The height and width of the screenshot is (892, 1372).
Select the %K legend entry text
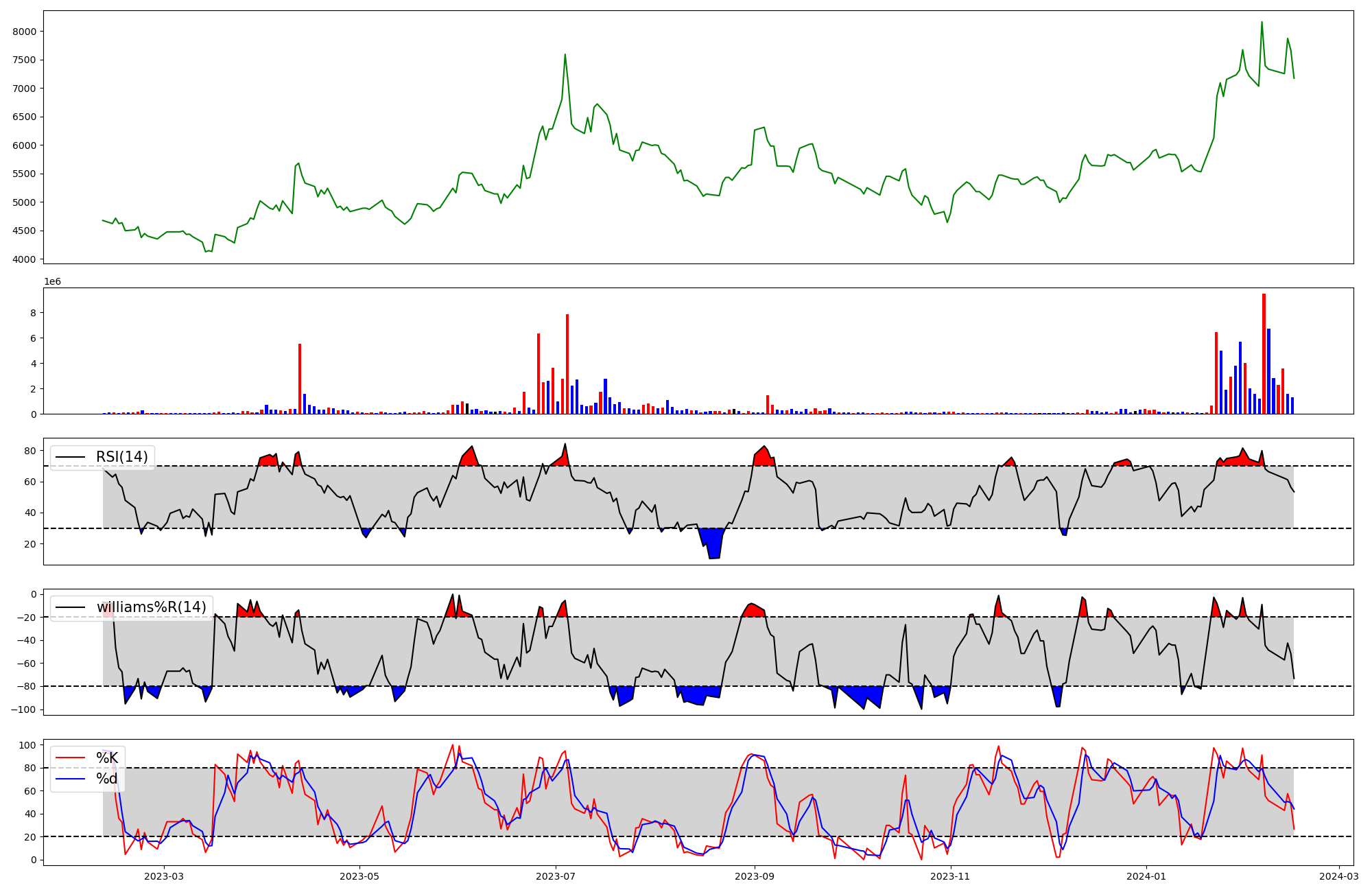click(x=107, y=758)
